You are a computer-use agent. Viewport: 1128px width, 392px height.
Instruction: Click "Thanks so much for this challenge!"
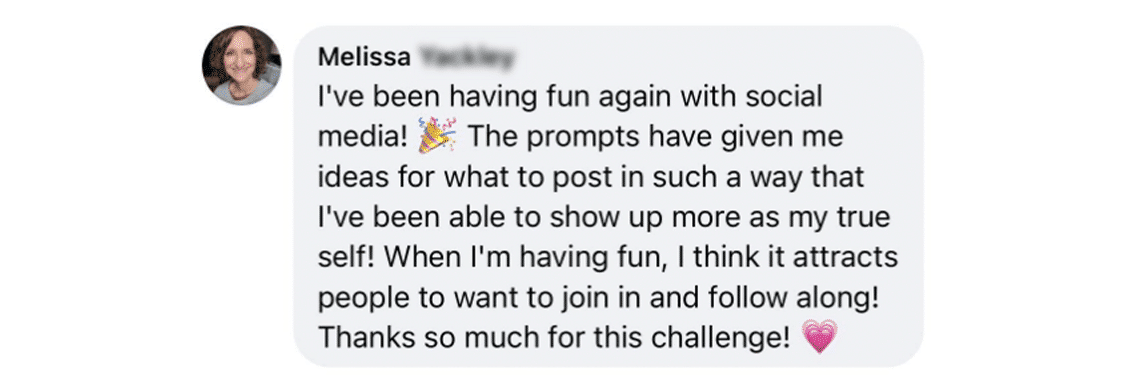pos(554,337)
